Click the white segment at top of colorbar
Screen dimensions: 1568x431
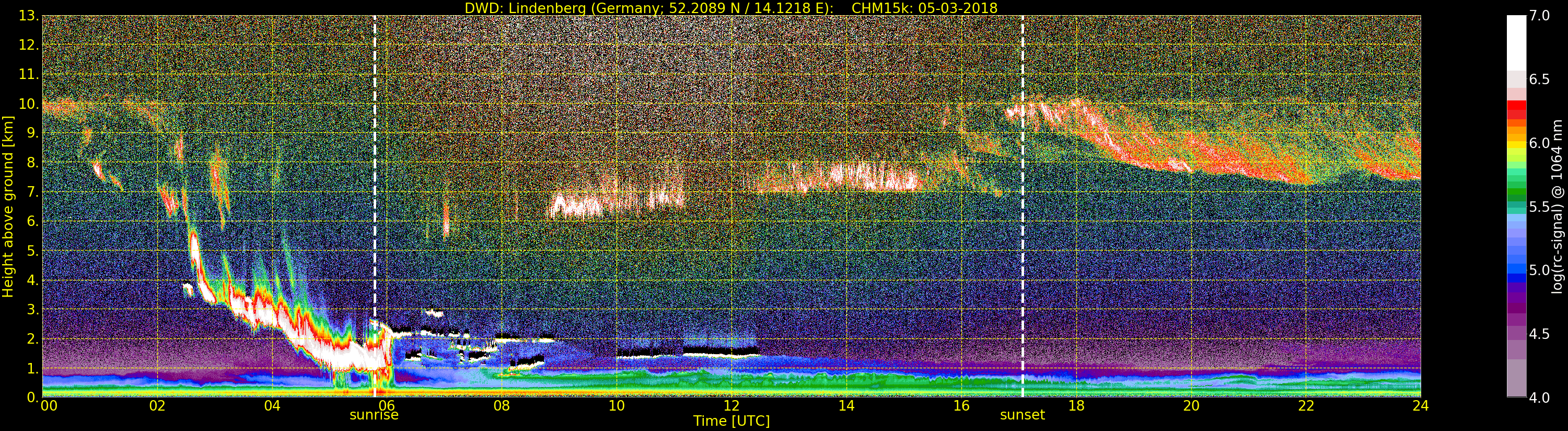(x=1516, y=43)
